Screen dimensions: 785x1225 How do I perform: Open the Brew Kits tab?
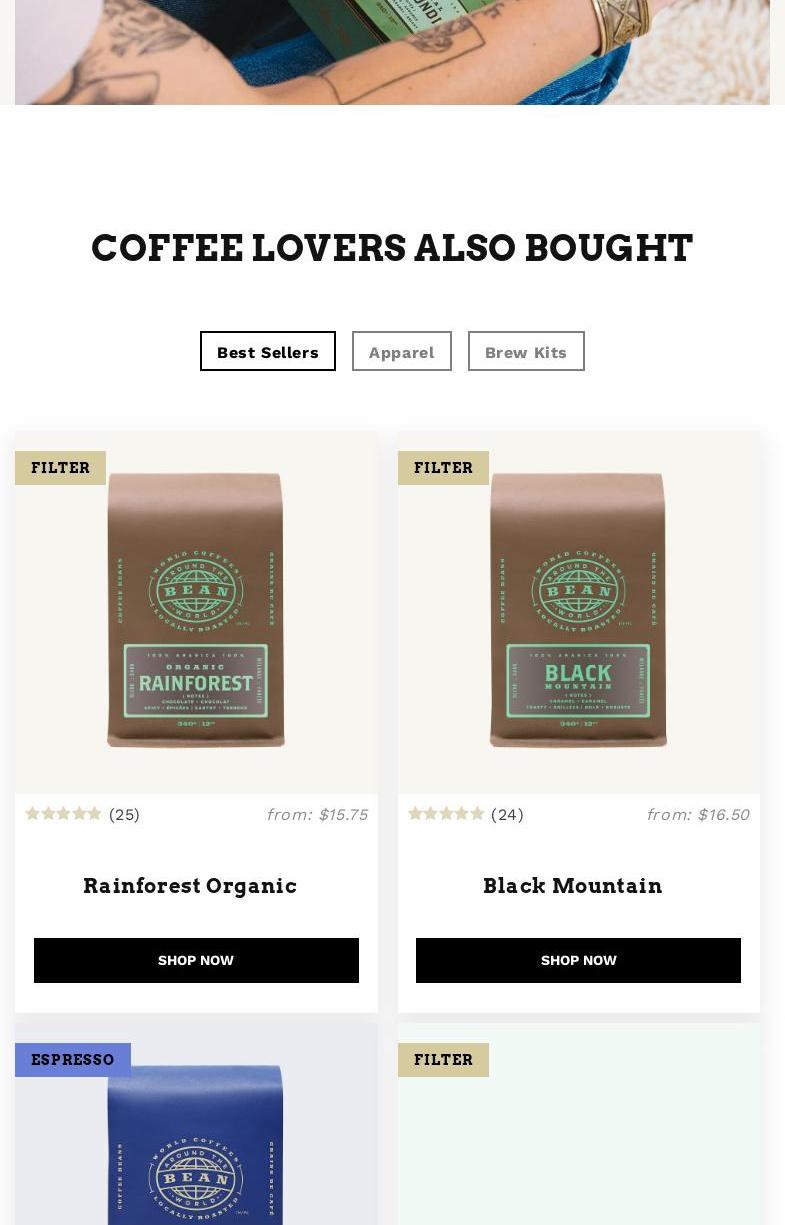click(526, 351)
